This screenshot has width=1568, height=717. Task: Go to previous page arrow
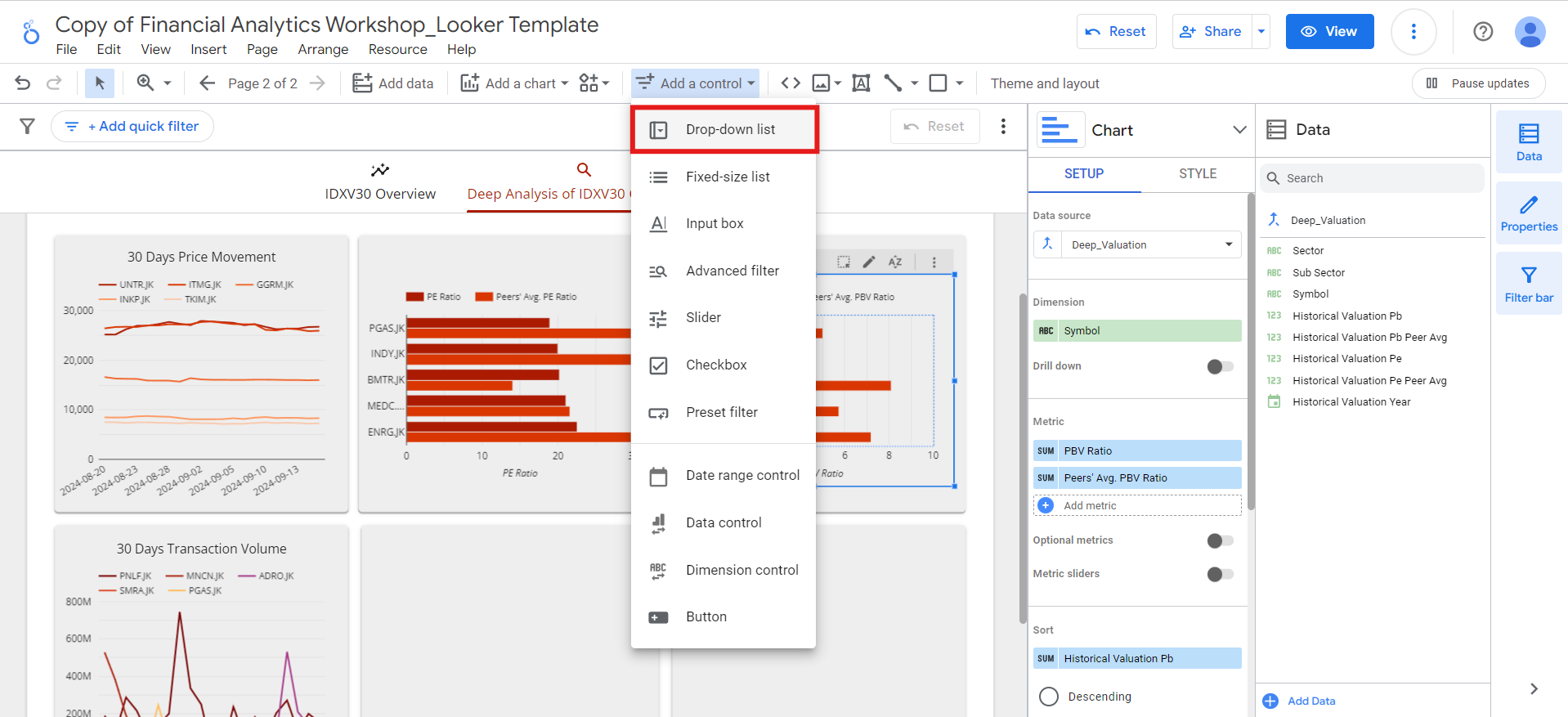pyautogui.click(x=207, y=83)
